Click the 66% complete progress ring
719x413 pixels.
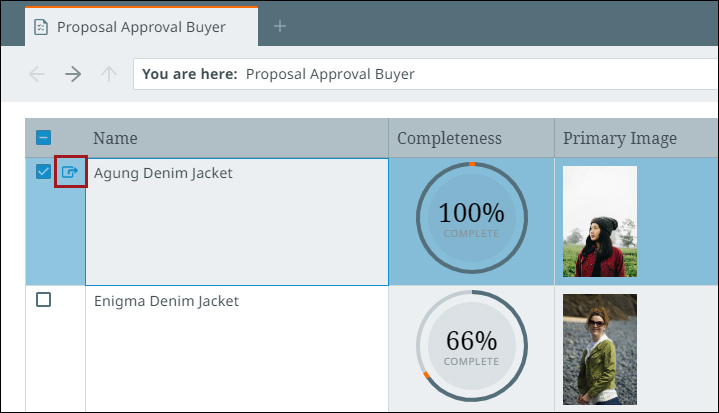click(x=471, y=346)
